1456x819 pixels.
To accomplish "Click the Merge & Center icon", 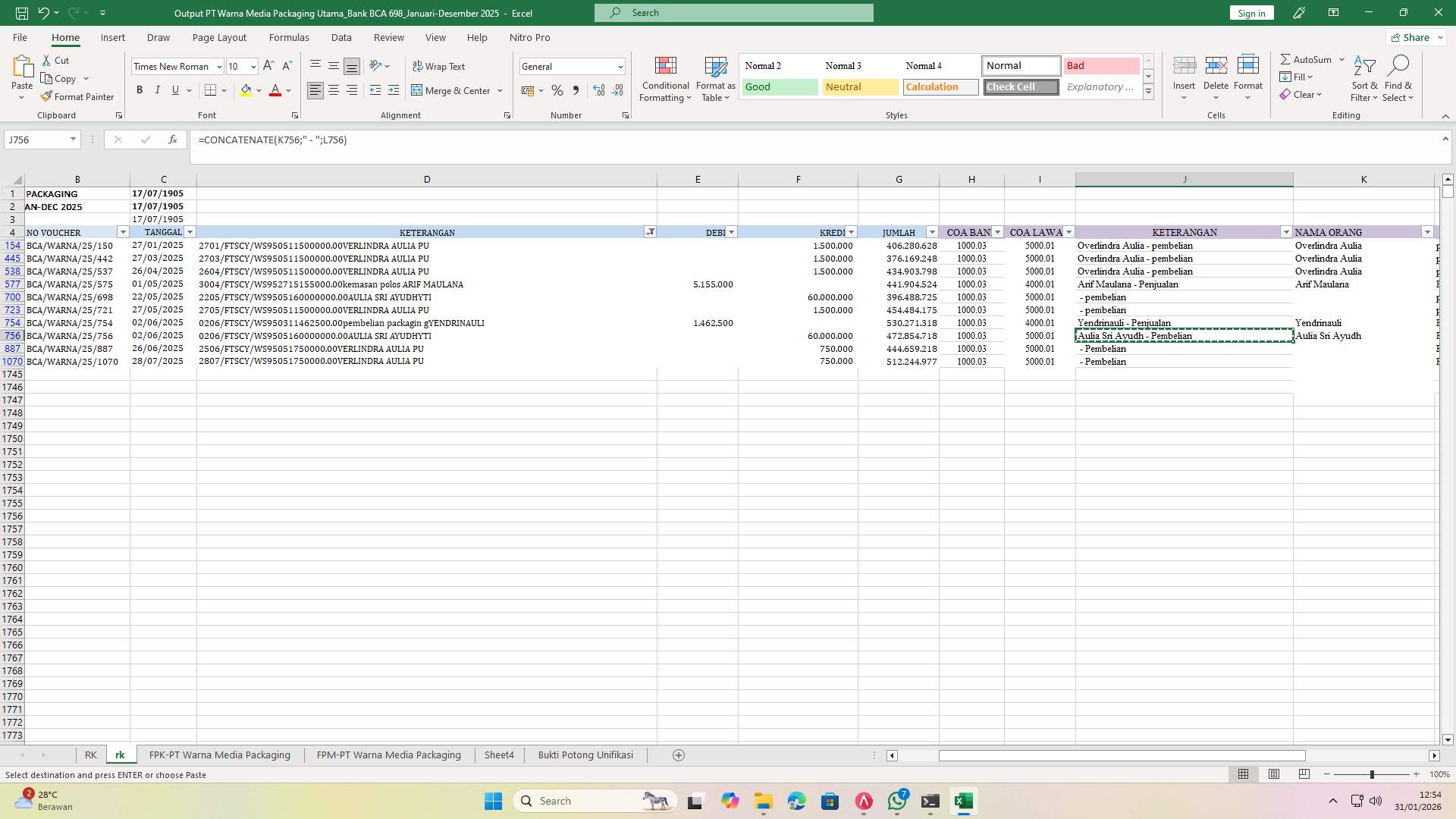I will tap(418, 90).
